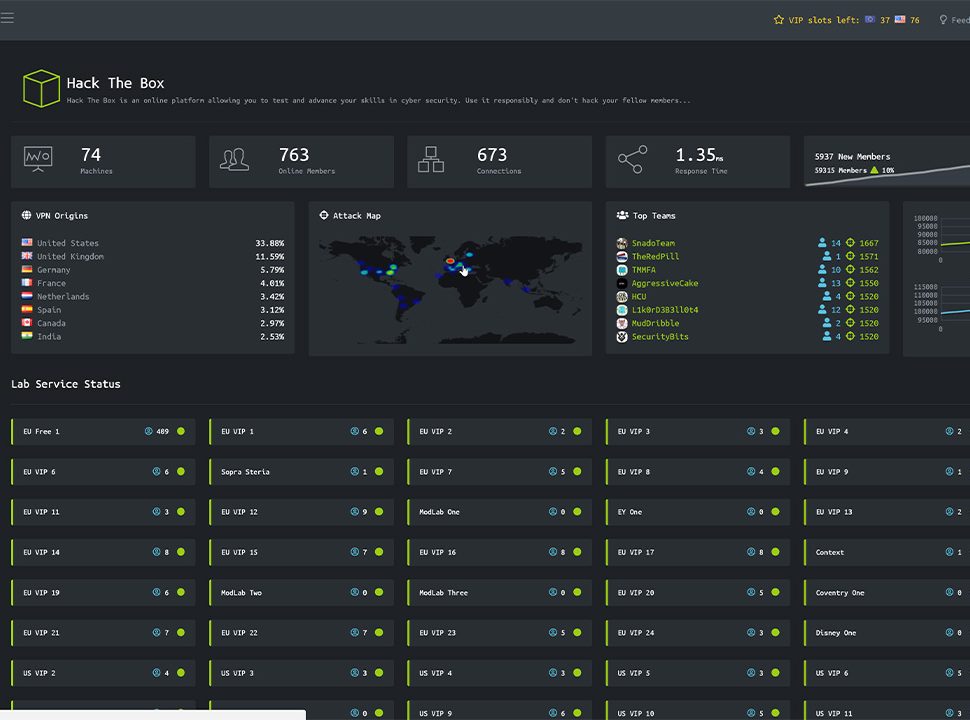Click the '763' online members count

[x=294, y=155]
